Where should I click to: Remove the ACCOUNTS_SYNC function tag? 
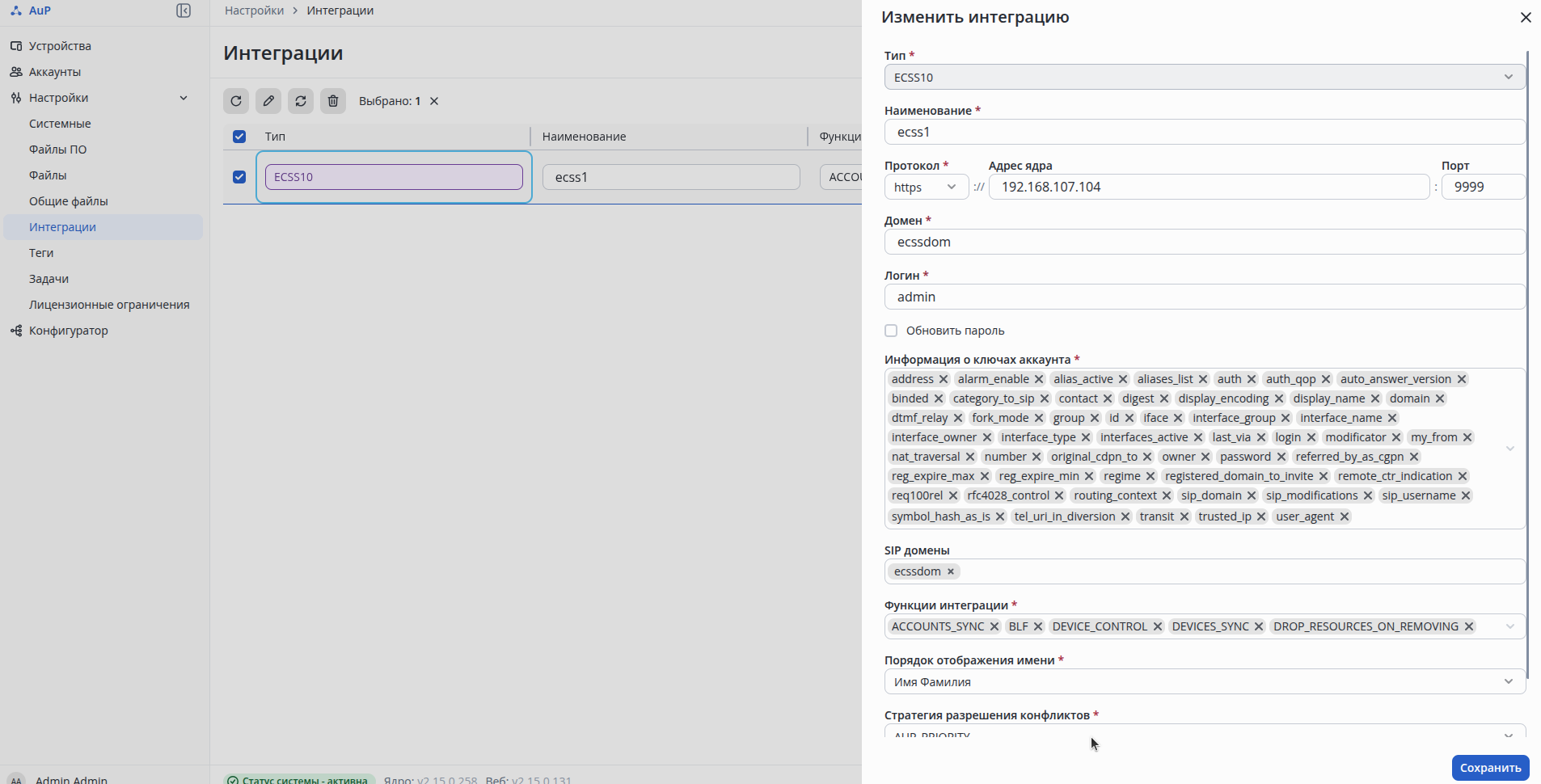tap(994, 626)
